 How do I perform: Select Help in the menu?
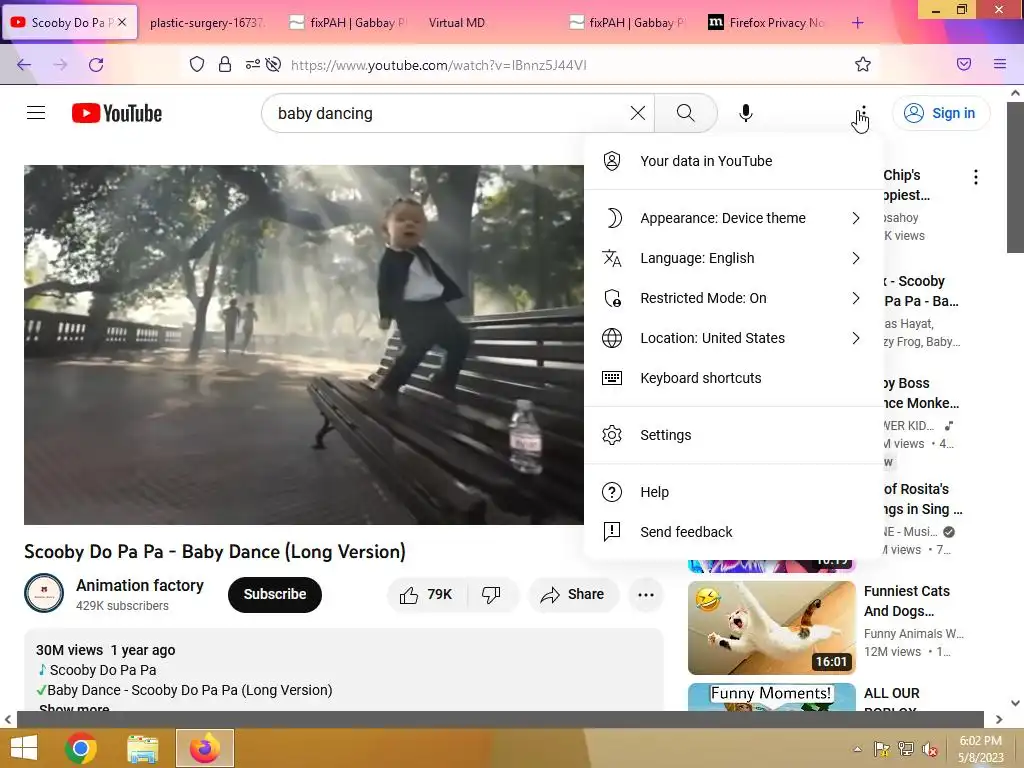click(x=734, y=492)
